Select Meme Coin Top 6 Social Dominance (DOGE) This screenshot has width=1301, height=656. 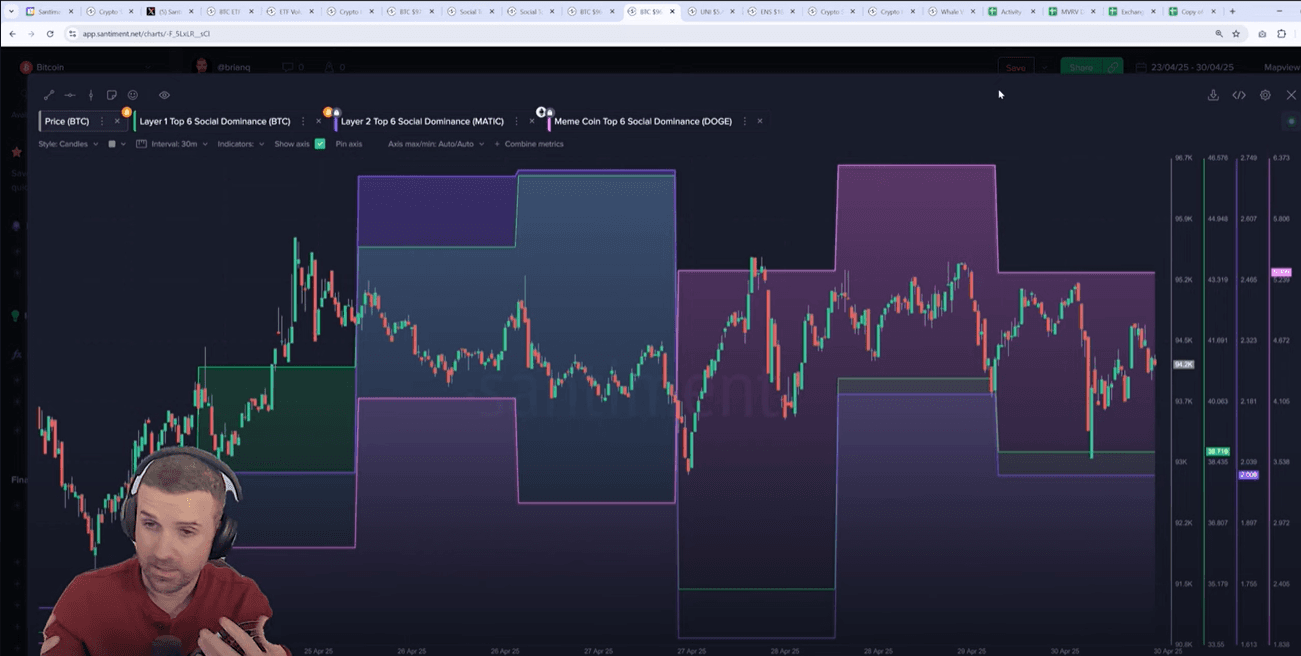coord(643,121)
